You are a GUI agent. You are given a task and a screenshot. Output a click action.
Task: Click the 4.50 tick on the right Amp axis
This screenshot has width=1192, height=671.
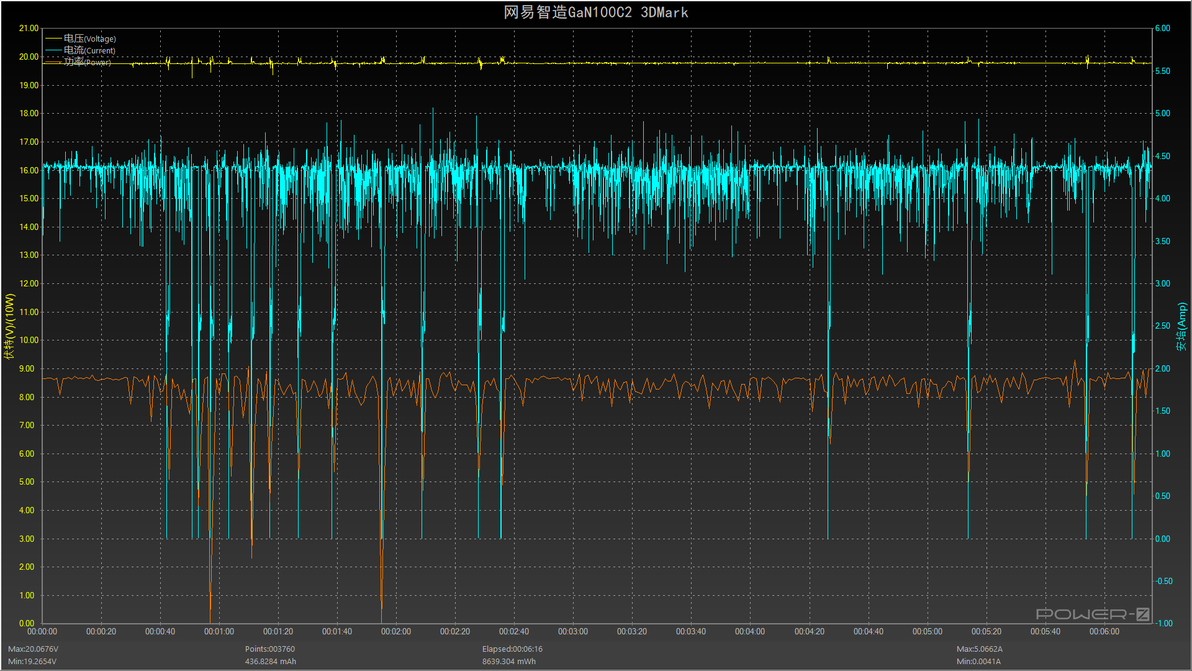coord(1163,156)
